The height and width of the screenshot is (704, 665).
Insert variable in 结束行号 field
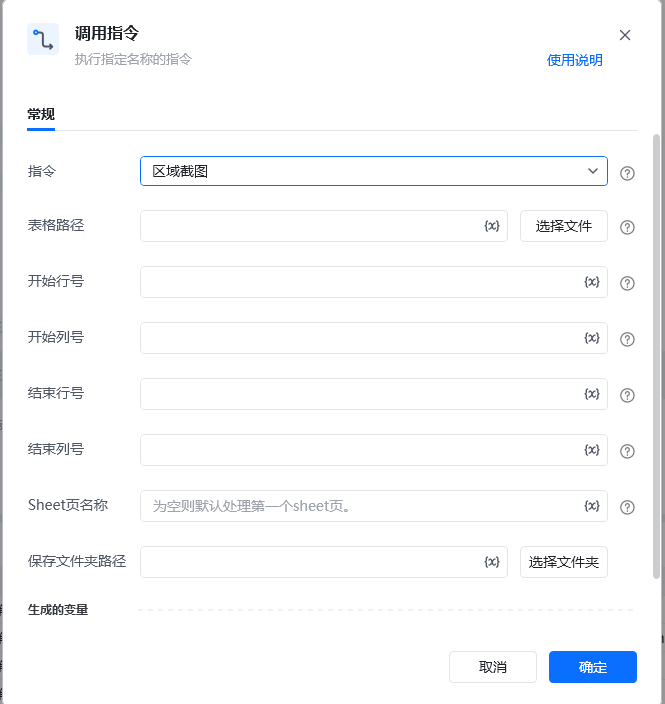coord(592,394)
